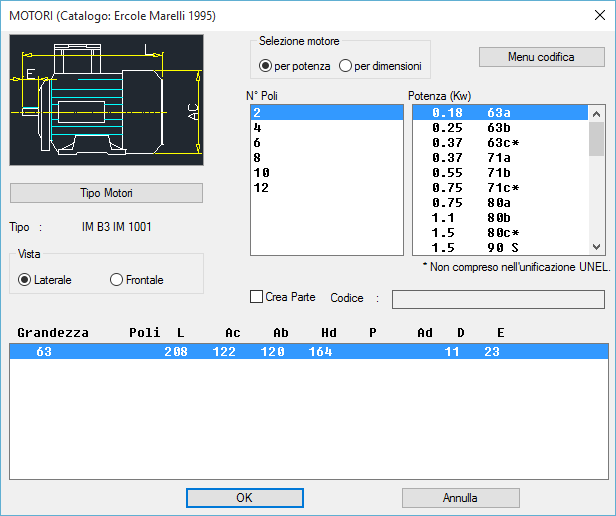Select 6 in N° Poli list
616x516 pixels.
[x=327, y=143]
